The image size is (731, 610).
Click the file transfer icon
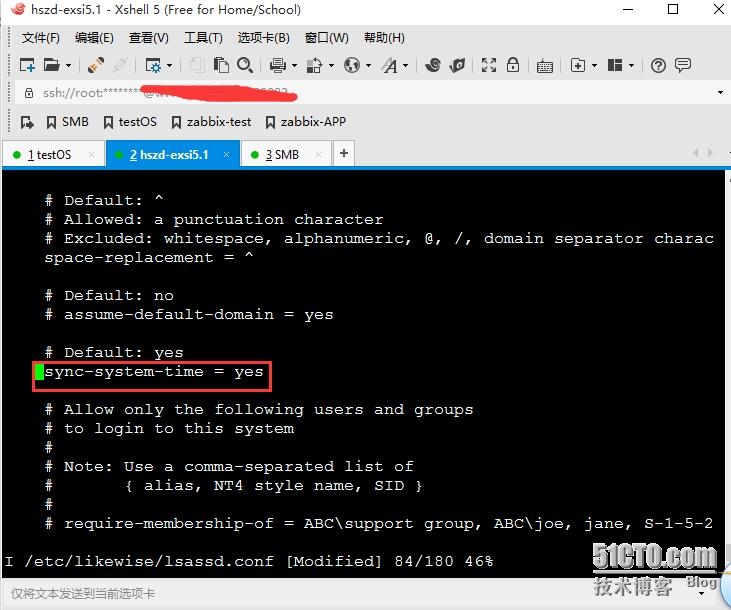(x=314, y=65)
